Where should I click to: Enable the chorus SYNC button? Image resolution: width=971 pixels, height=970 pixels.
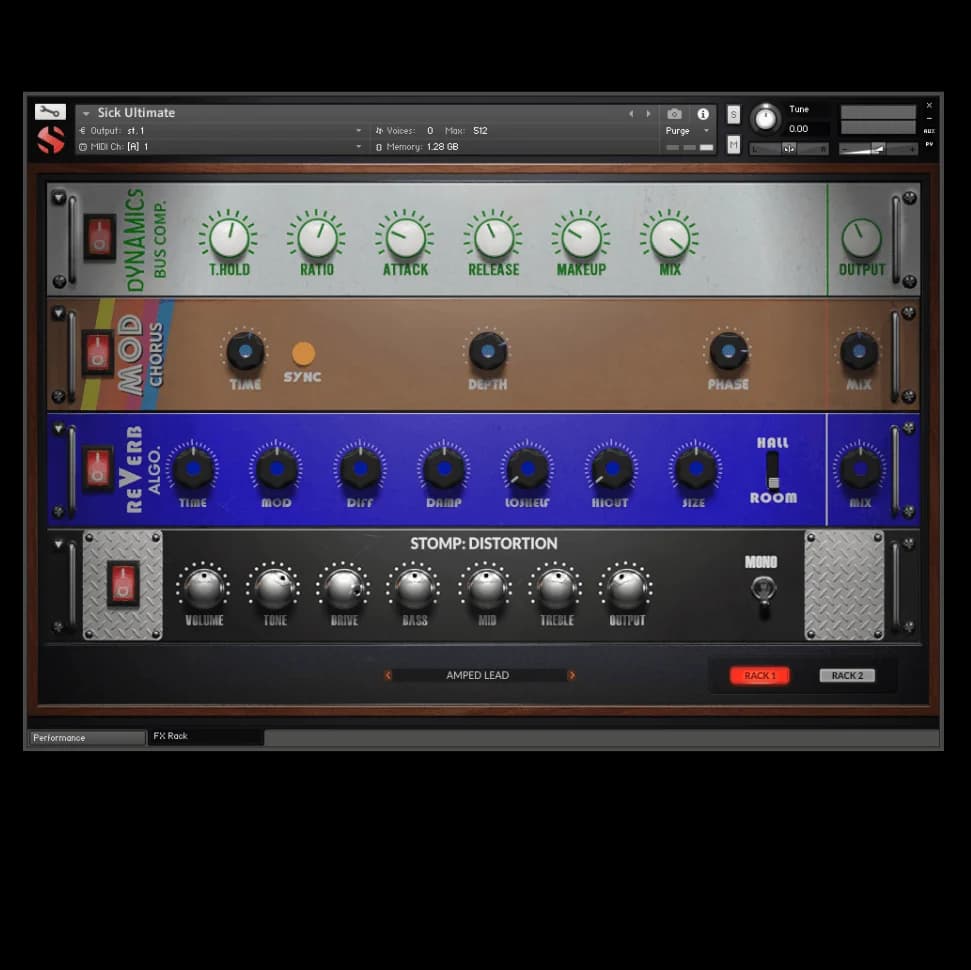303,354
